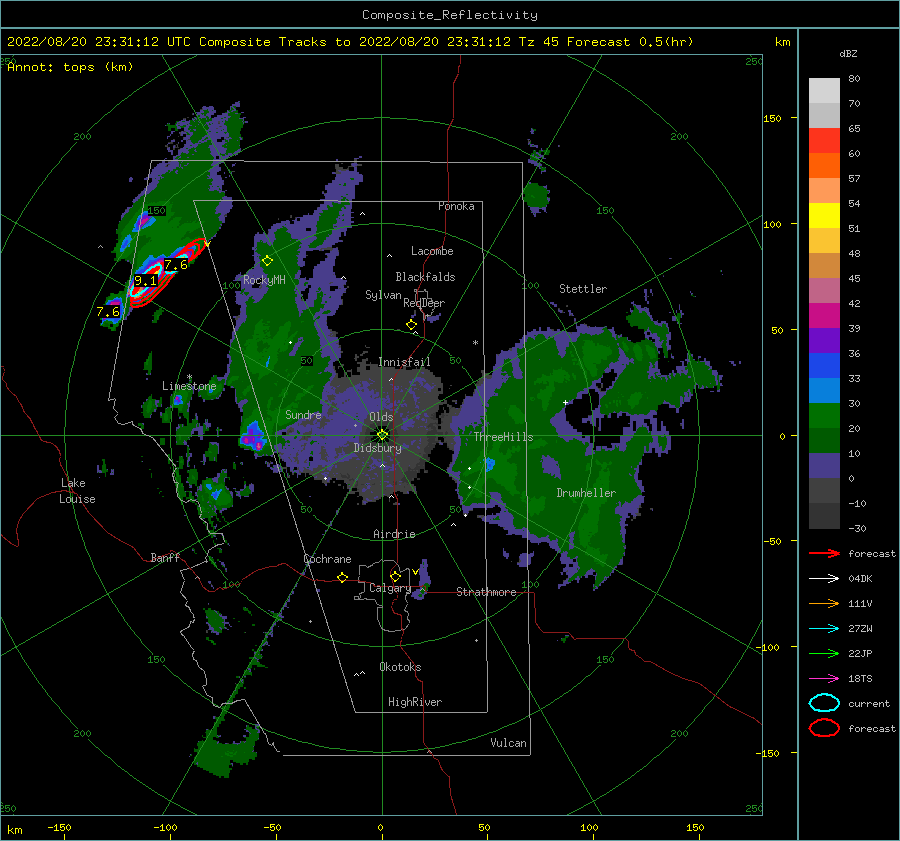The image size is (900, 841).
Task: Click the red 'forecast' ellipse legend icon
Action: (824, 728)
